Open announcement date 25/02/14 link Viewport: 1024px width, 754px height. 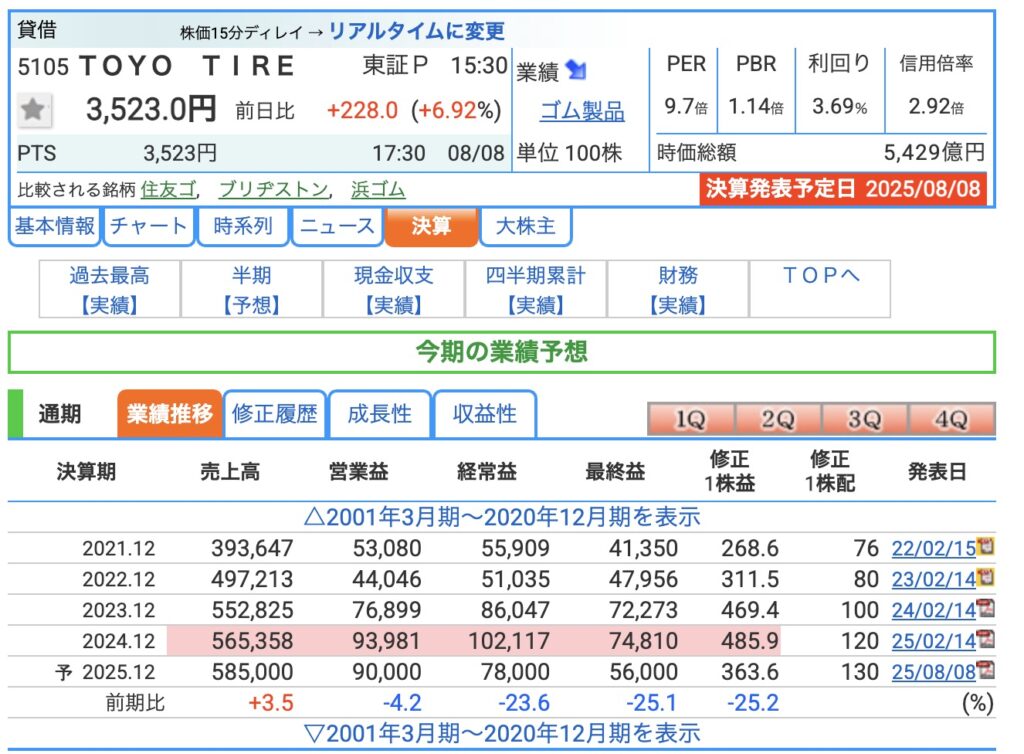pyautogui.click(x=933, y=641)
